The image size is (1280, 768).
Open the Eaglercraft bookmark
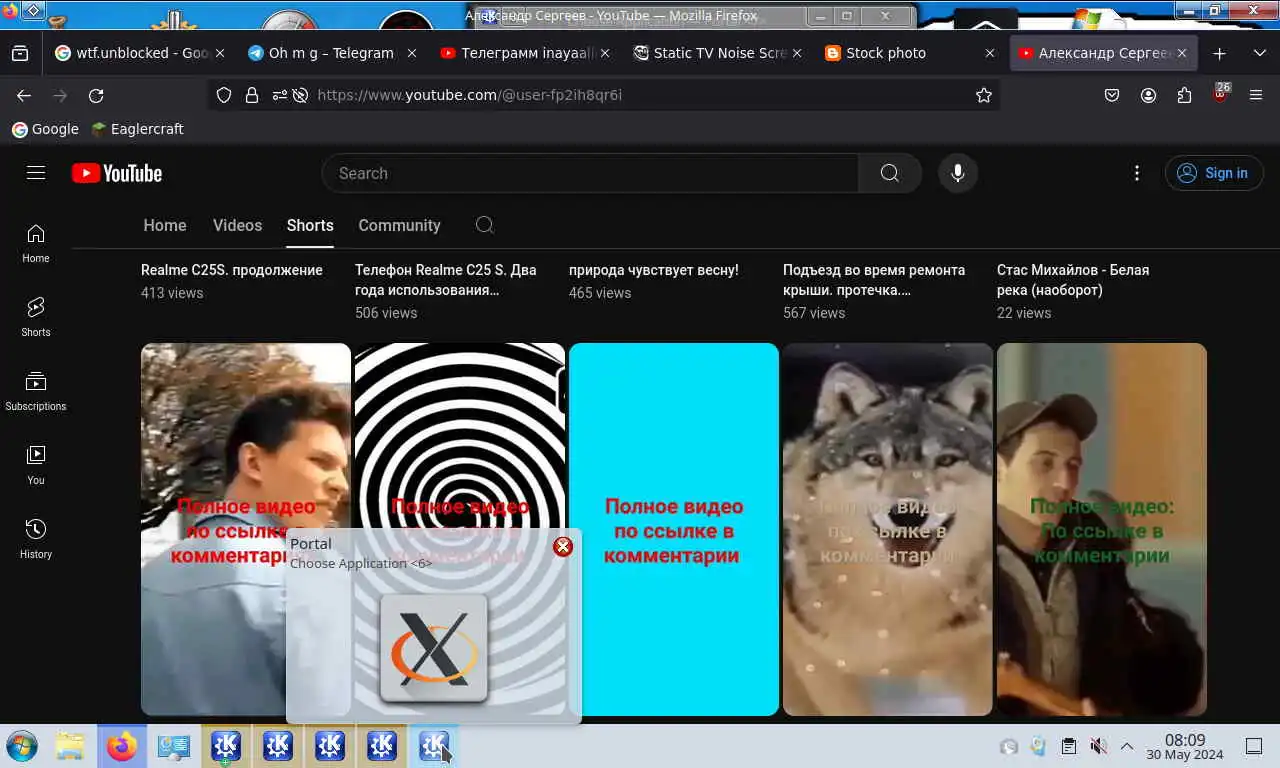point(137,129)
